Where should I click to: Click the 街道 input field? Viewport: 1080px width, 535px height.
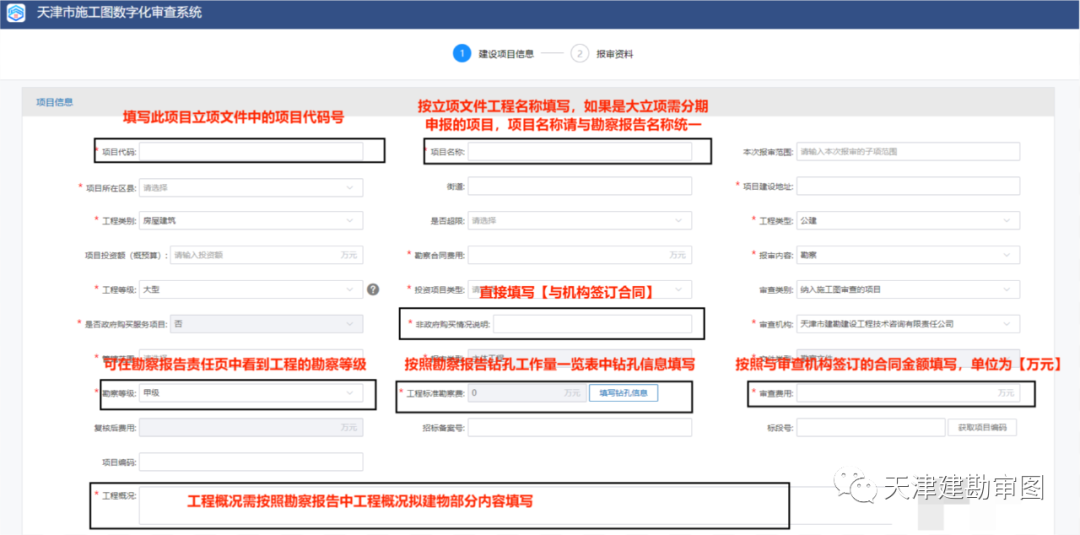[580, 186]
